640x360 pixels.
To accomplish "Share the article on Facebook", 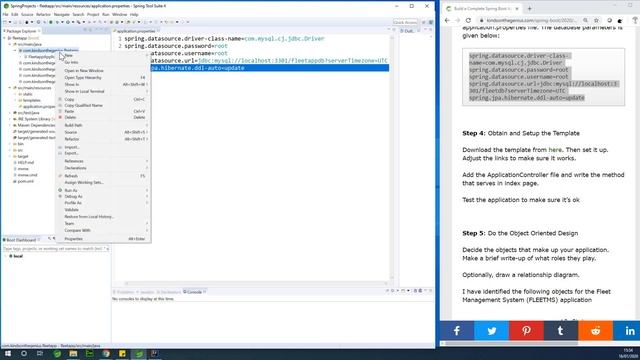I will [x=457, y=331].
